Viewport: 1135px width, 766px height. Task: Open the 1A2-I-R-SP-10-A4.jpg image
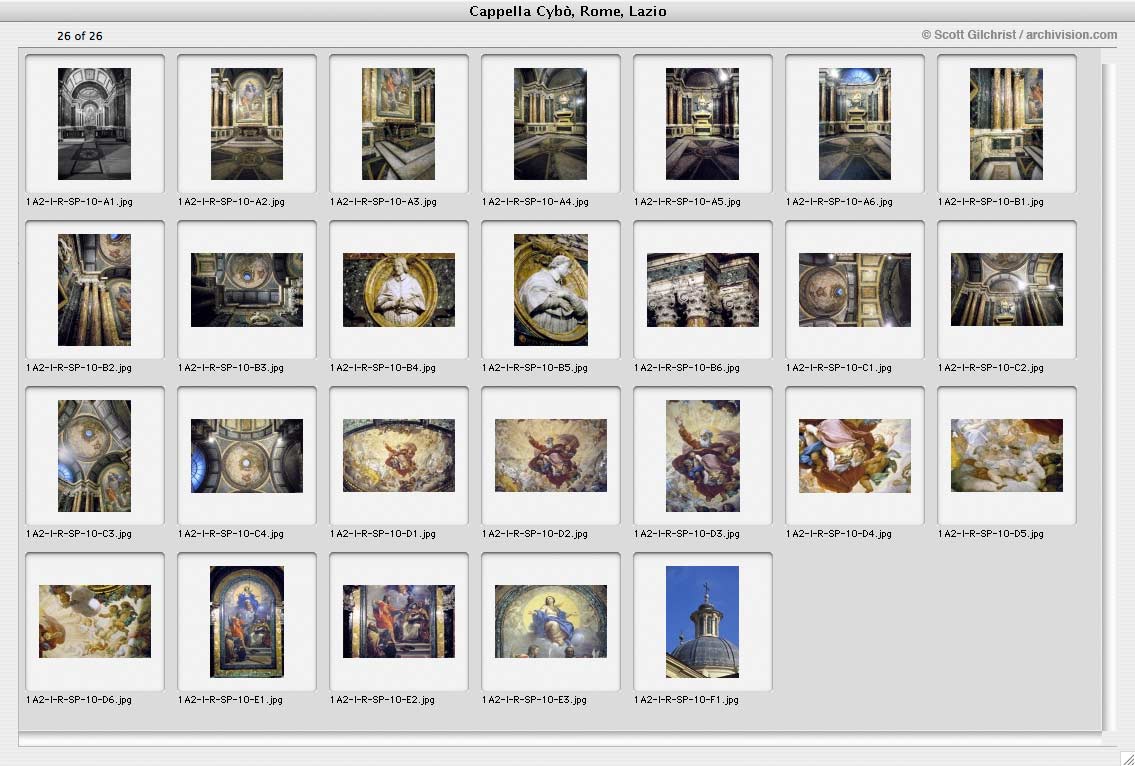click(550, 124)
